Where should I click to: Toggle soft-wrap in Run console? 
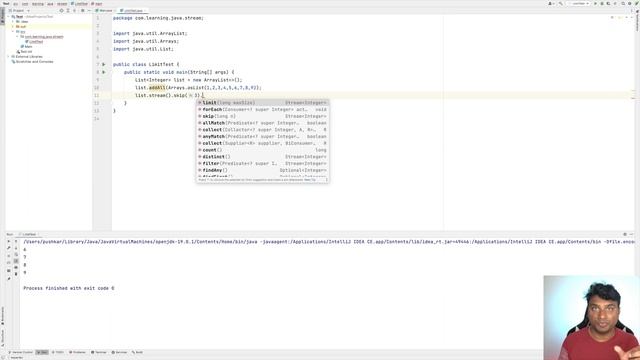point(16,254)
